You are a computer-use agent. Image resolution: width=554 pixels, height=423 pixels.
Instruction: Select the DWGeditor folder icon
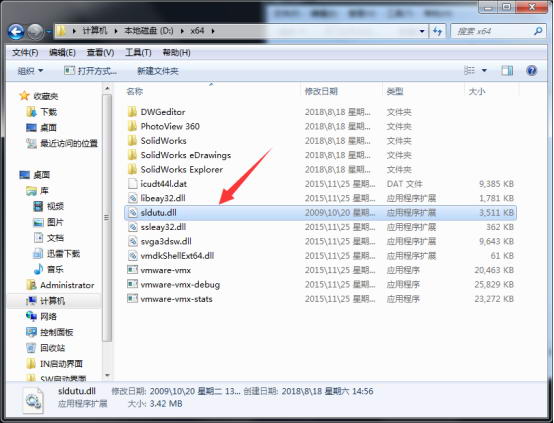tap(132, 112)
